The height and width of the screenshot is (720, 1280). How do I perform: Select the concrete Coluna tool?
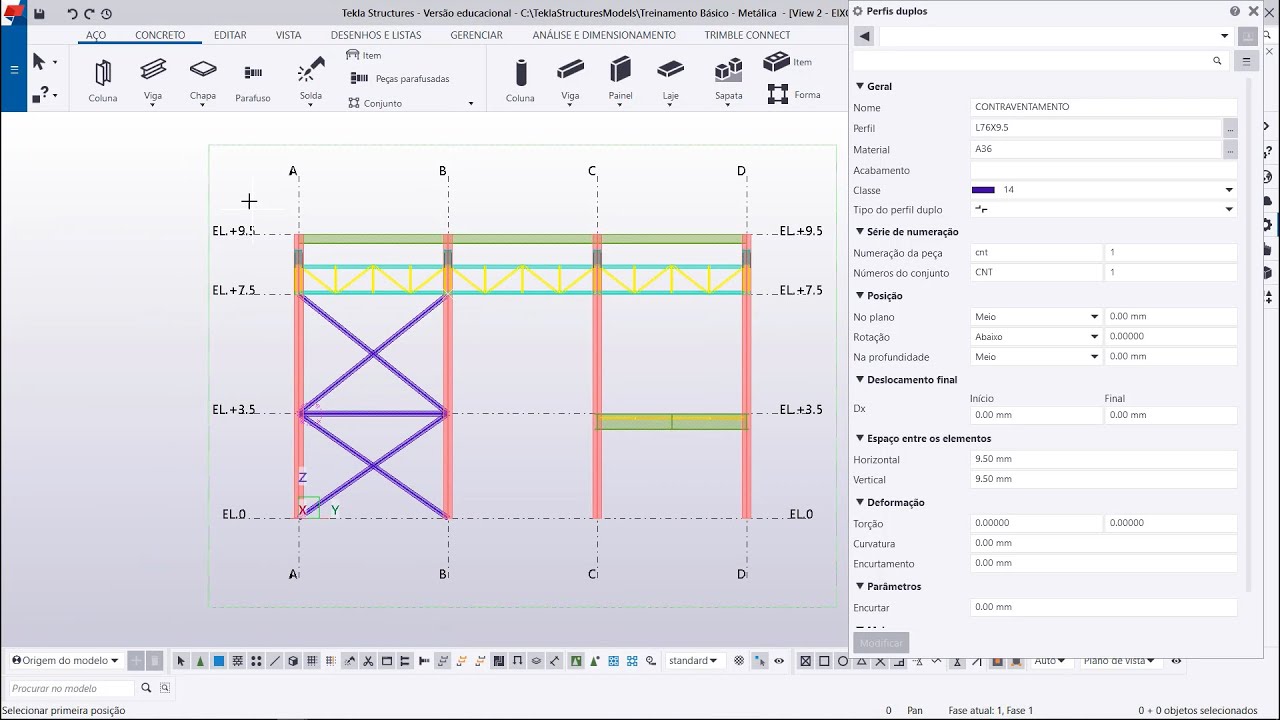pos(520,79)
